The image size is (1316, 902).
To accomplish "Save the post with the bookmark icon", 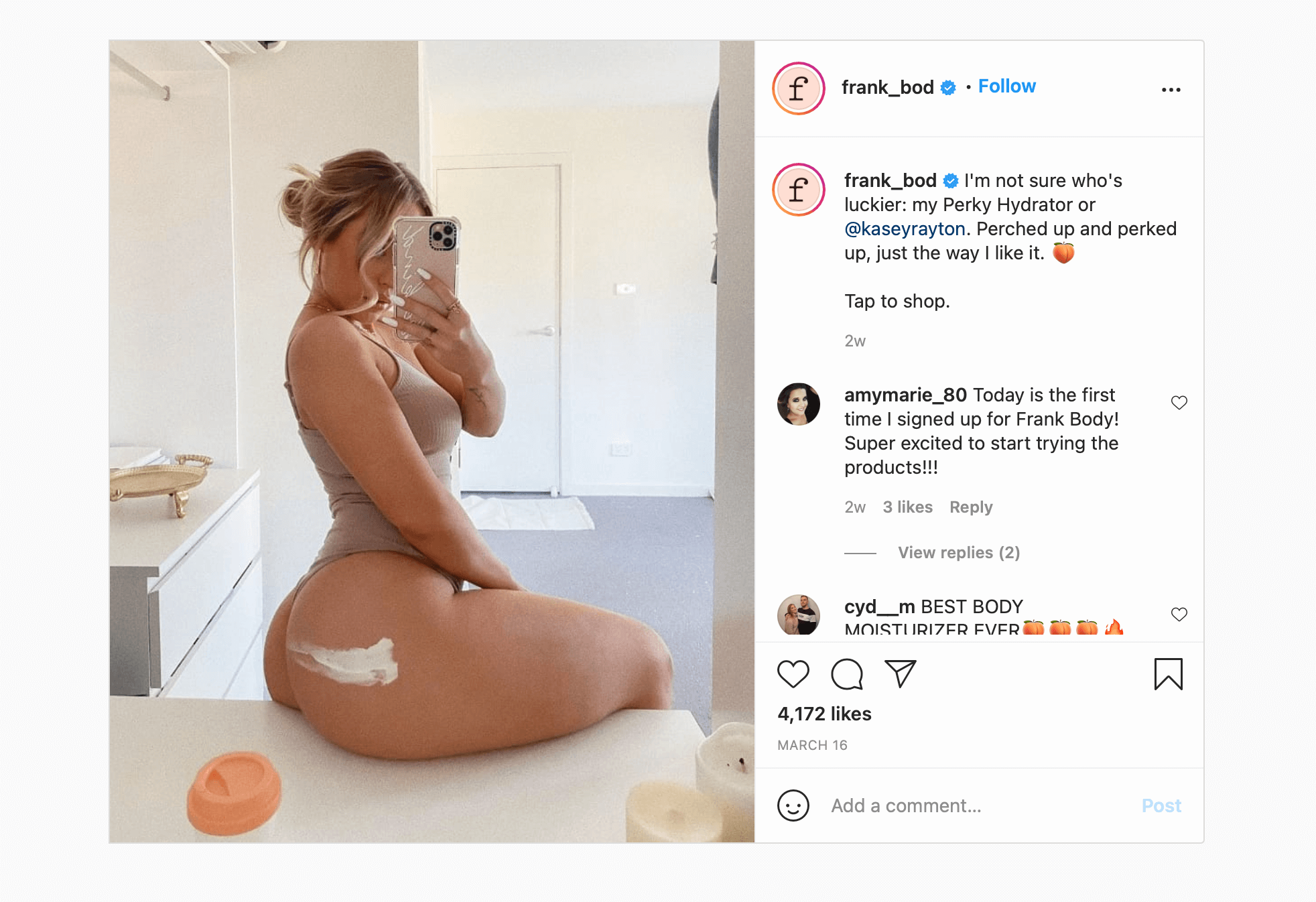I will click(1168, 674).
